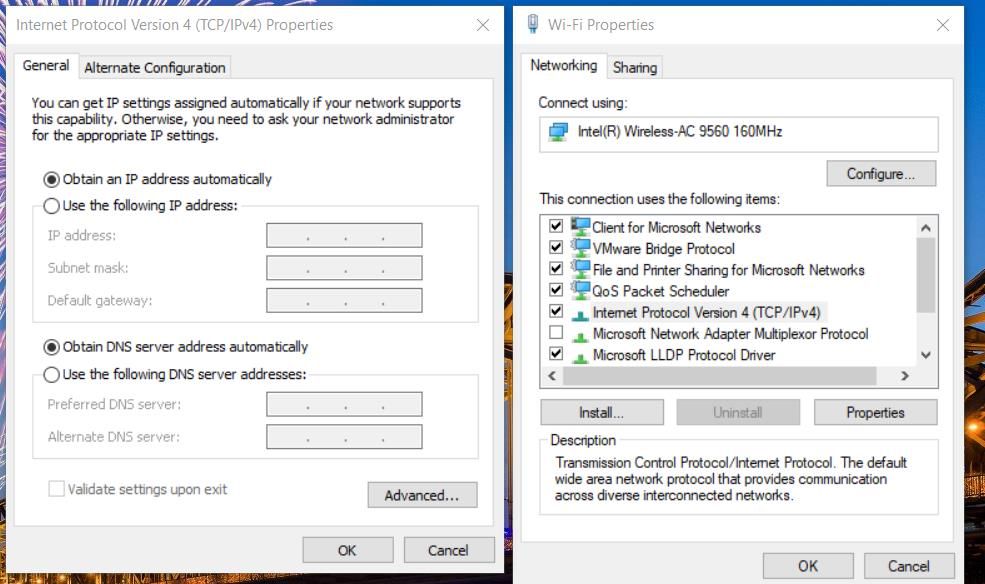Click the Subnet mask input field
The image size is (985, 584).
[344, 268]
